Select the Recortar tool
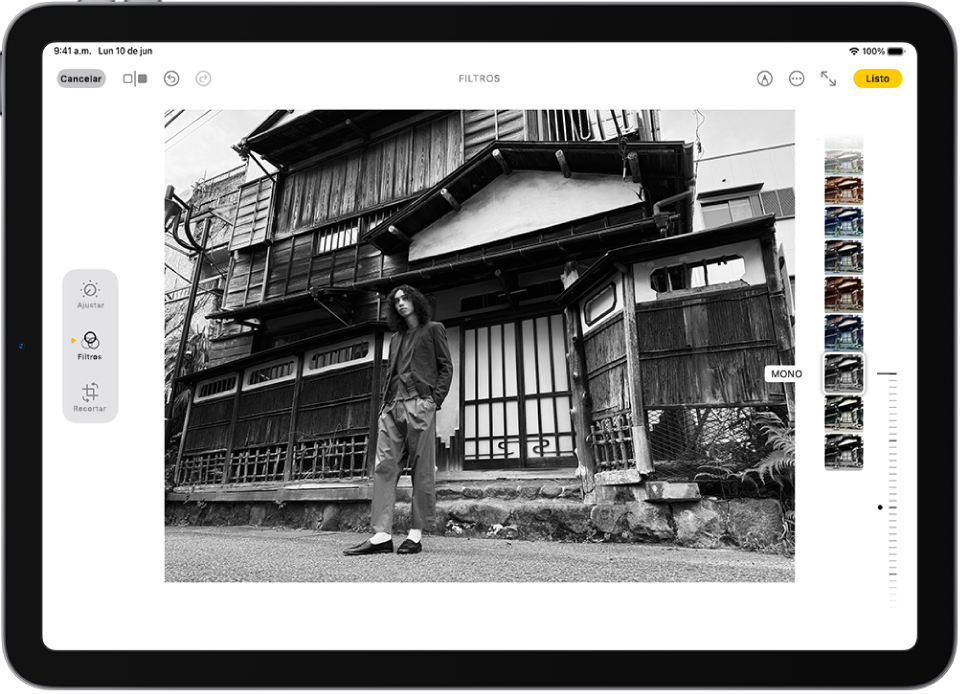The image size is (960, 694). coord(90,398)
